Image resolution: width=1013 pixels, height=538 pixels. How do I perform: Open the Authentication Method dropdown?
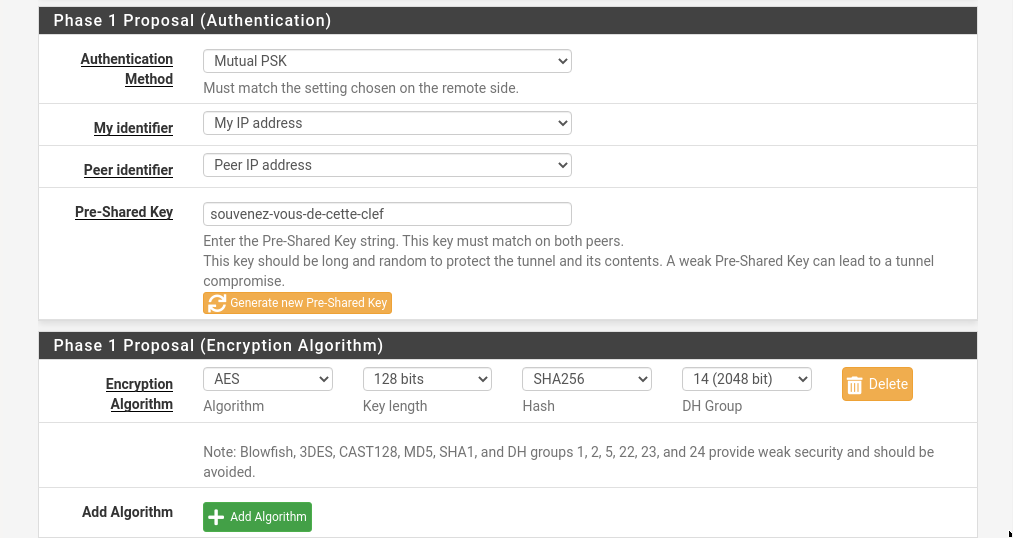387,61
